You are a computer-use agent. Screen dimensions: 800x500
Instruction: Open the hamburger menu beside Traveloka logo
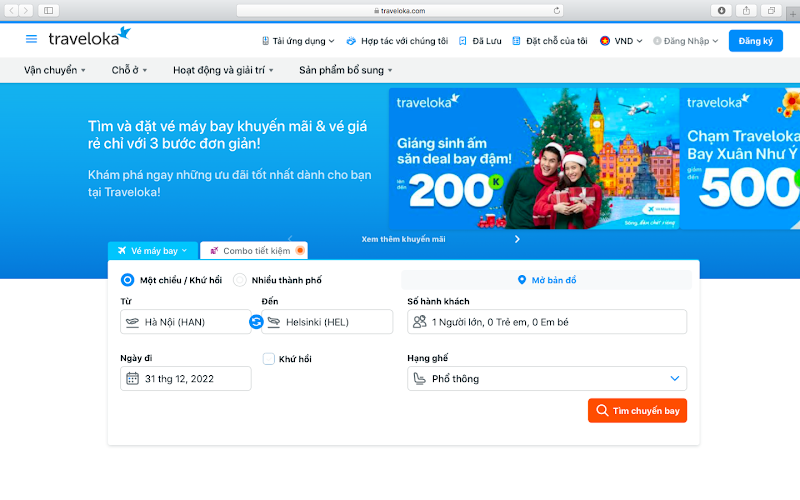[x=31, y=39]
